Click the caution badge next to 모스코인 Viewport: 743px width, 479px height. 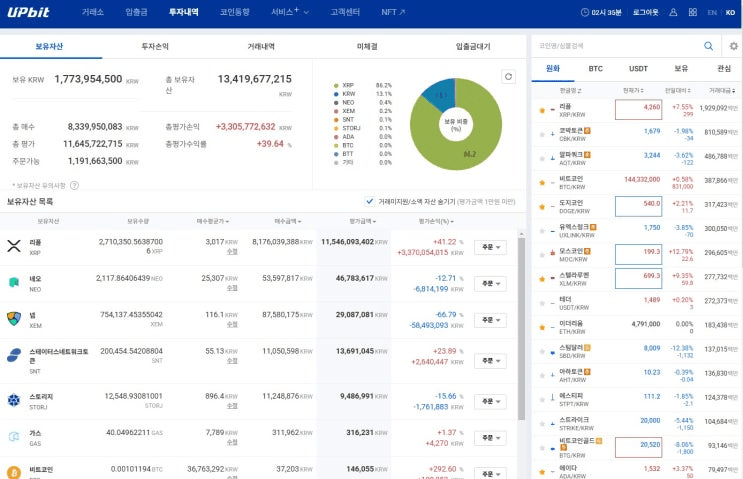[x=588, y=251]
